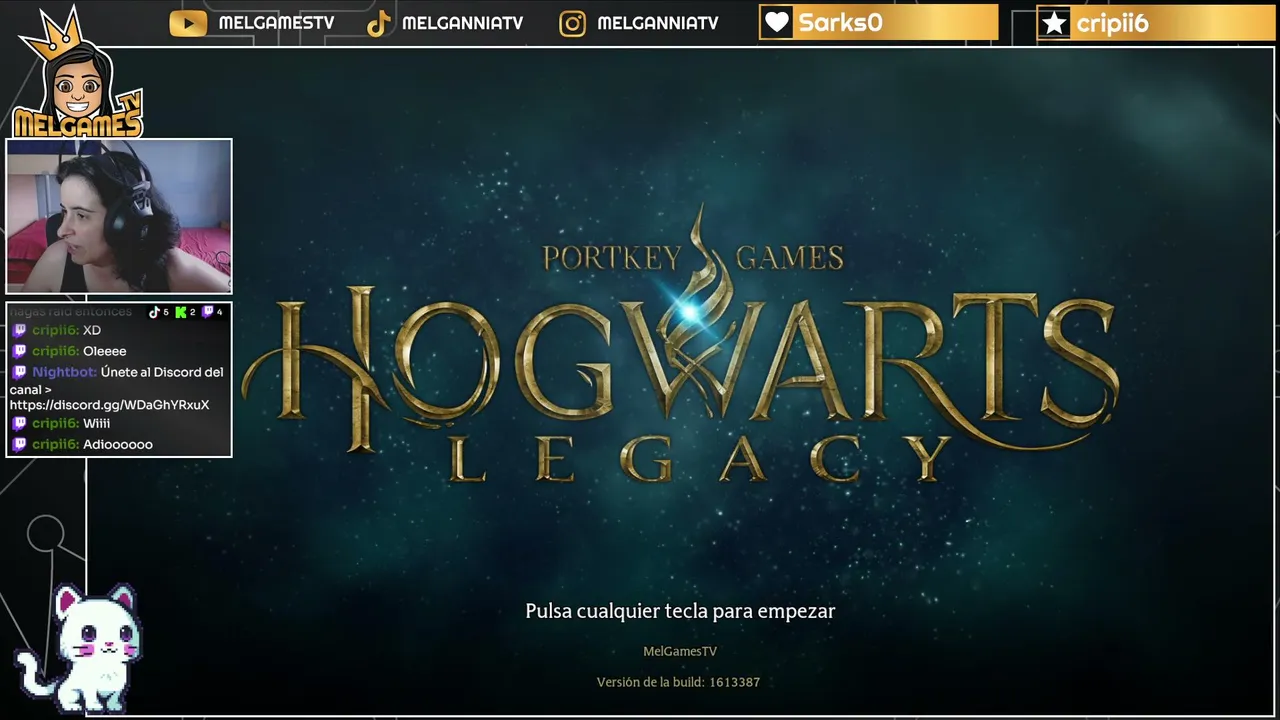Click cripii6 username on the 'XD' message

(x=55, y=331)
